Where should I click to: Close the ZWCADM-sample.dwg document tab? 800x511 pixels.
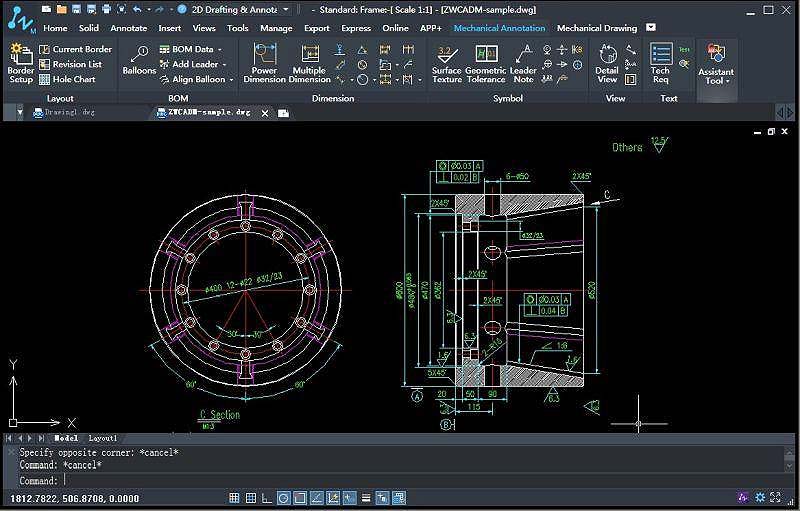point(264,113)
